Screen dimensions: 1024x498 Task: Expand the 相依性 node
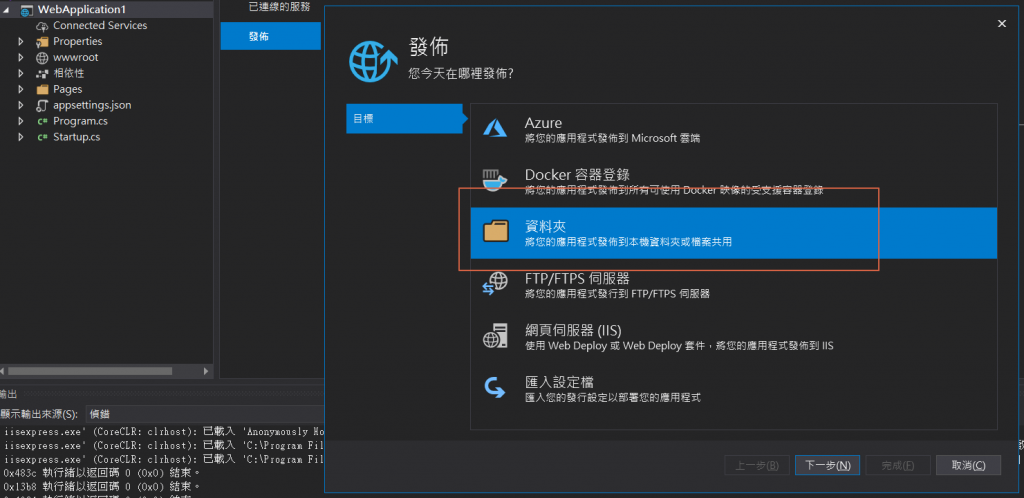click(21, 74)
